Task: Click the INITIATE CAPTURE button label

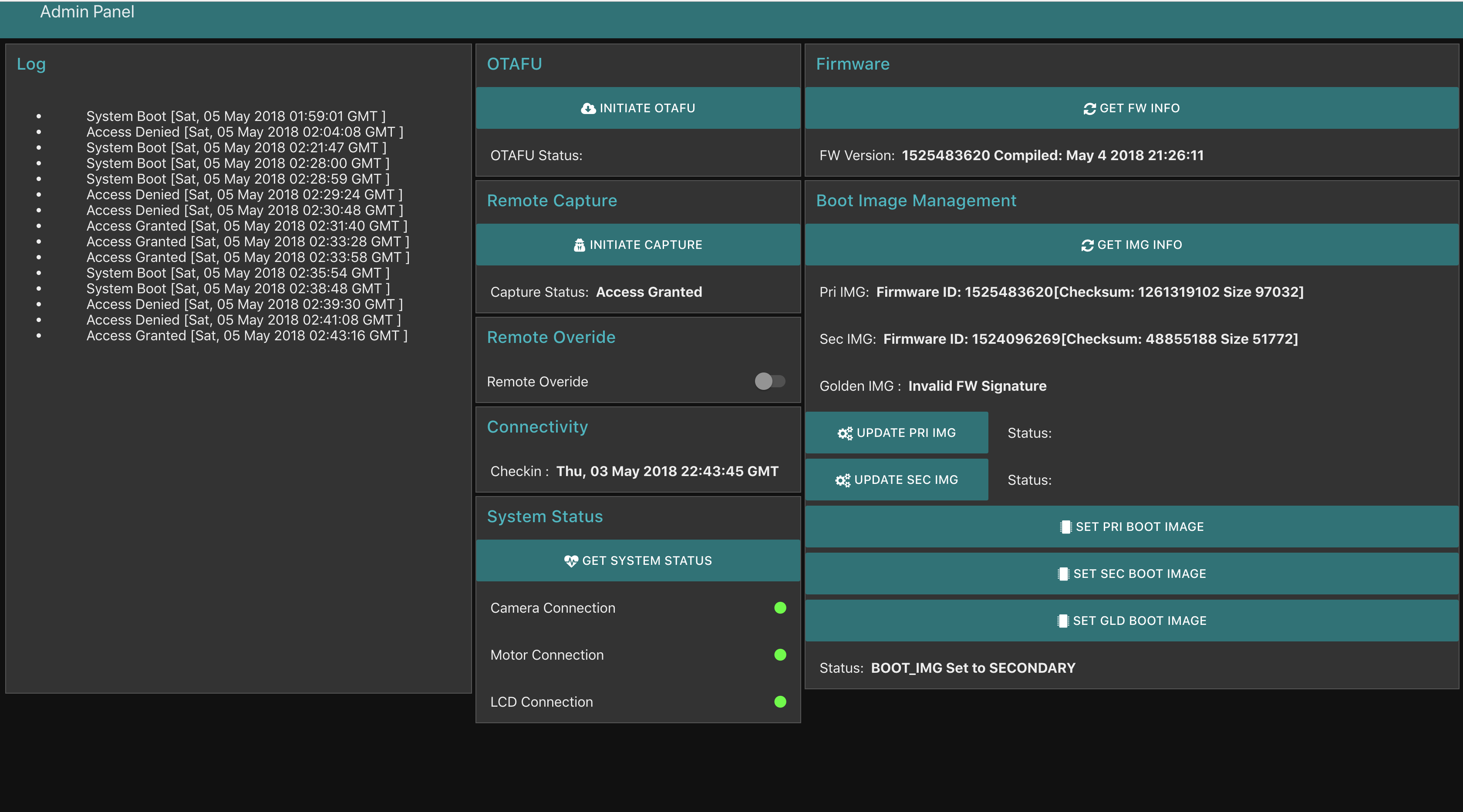Action: pyautogui.click(x=646, y=245)
